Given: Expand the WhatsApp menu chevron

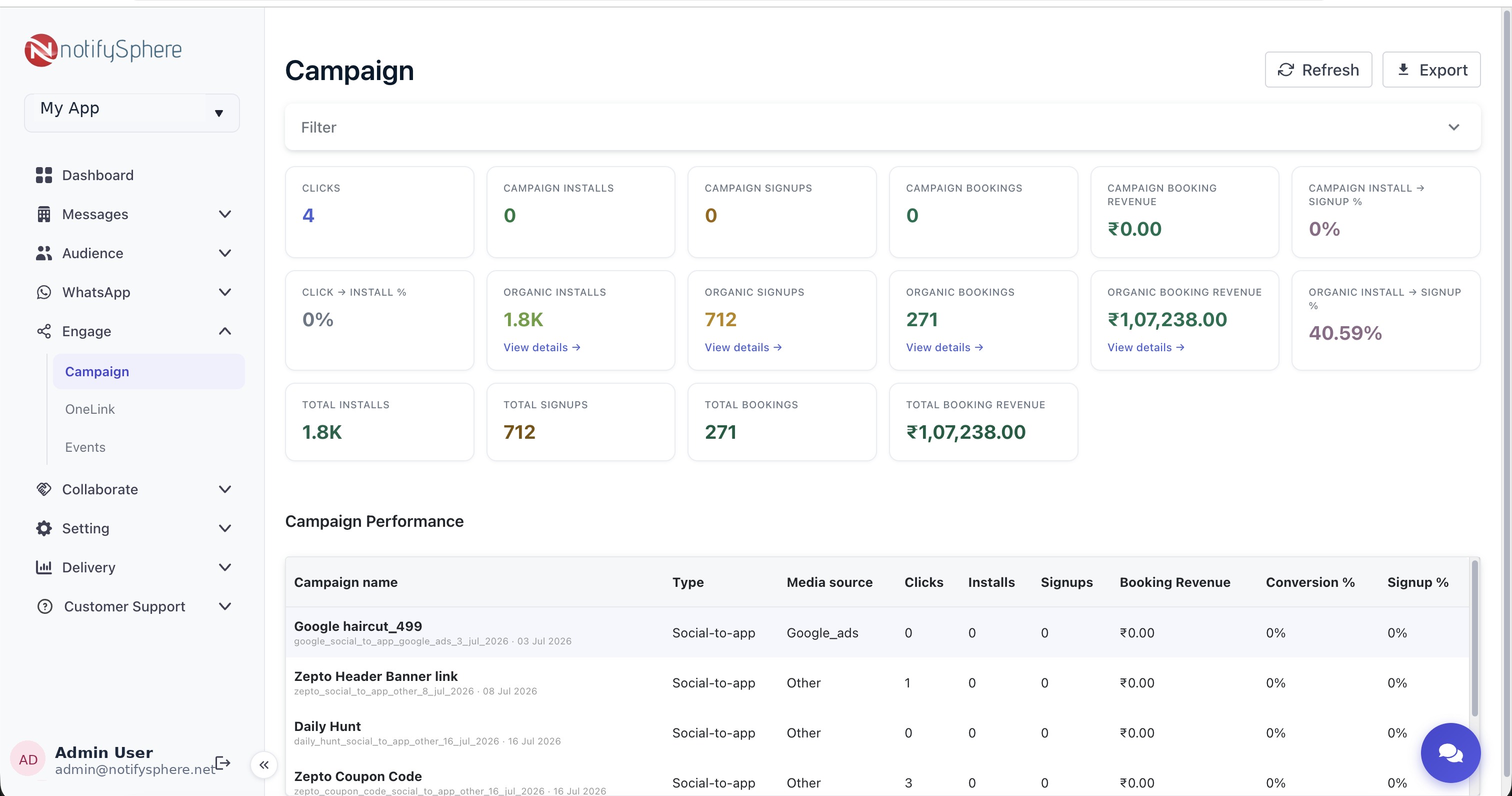Looking at the screenshot, I should tap(225, 293).
